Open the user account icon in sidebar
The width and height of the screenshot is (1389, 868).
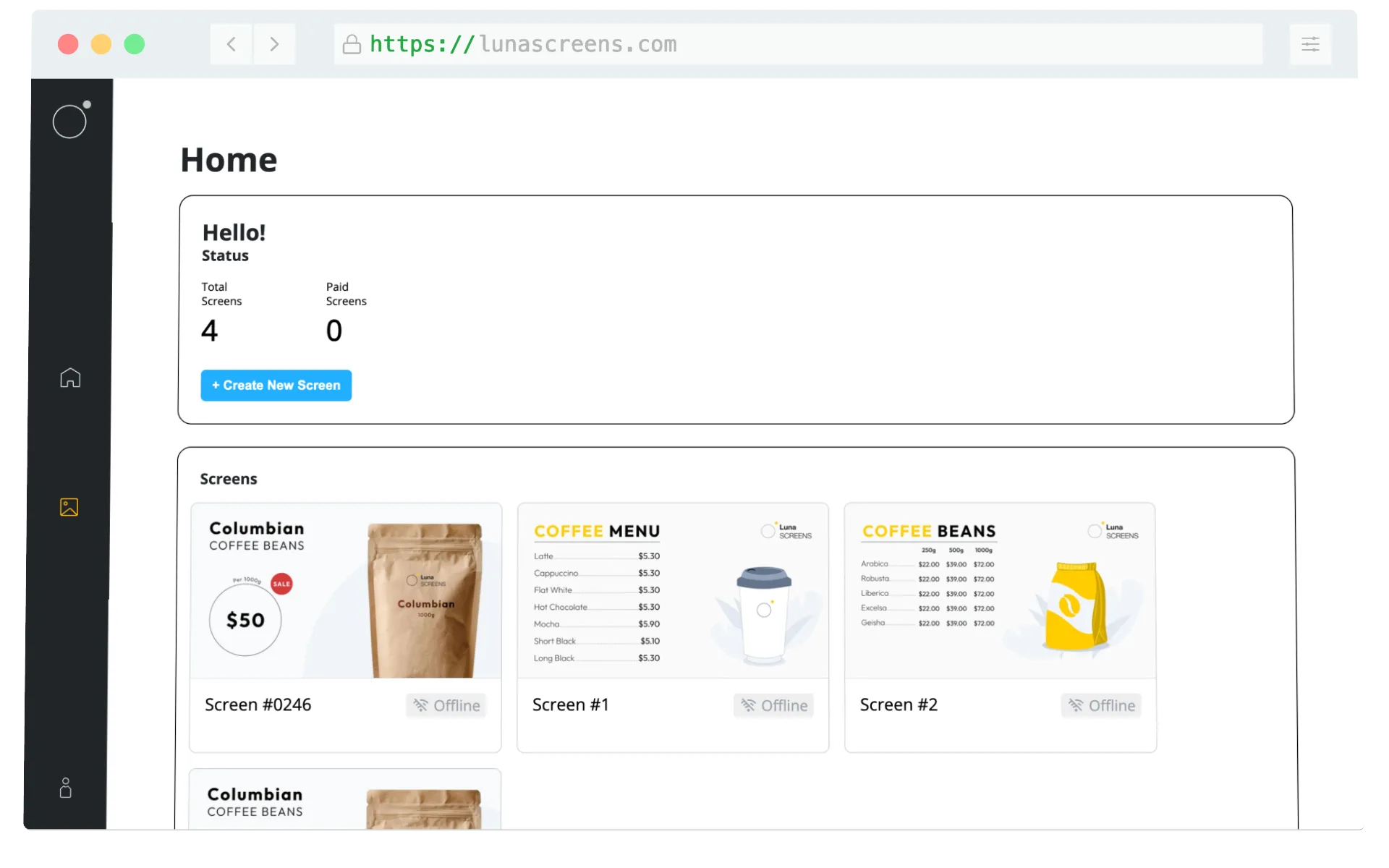point(66,788)
